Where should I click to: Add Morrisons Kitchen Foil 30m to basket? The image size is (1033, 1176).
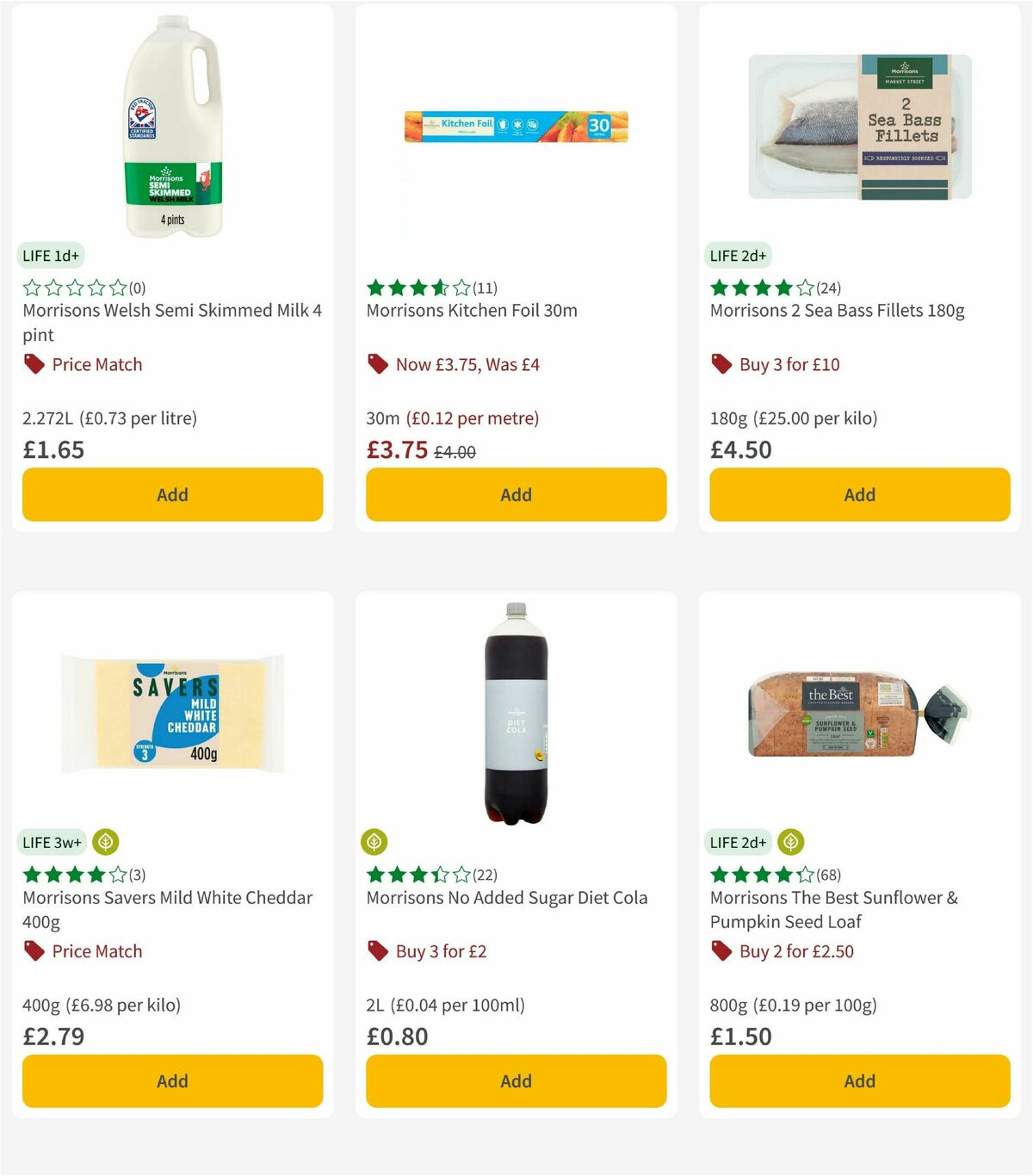click(x=516, y=495)
